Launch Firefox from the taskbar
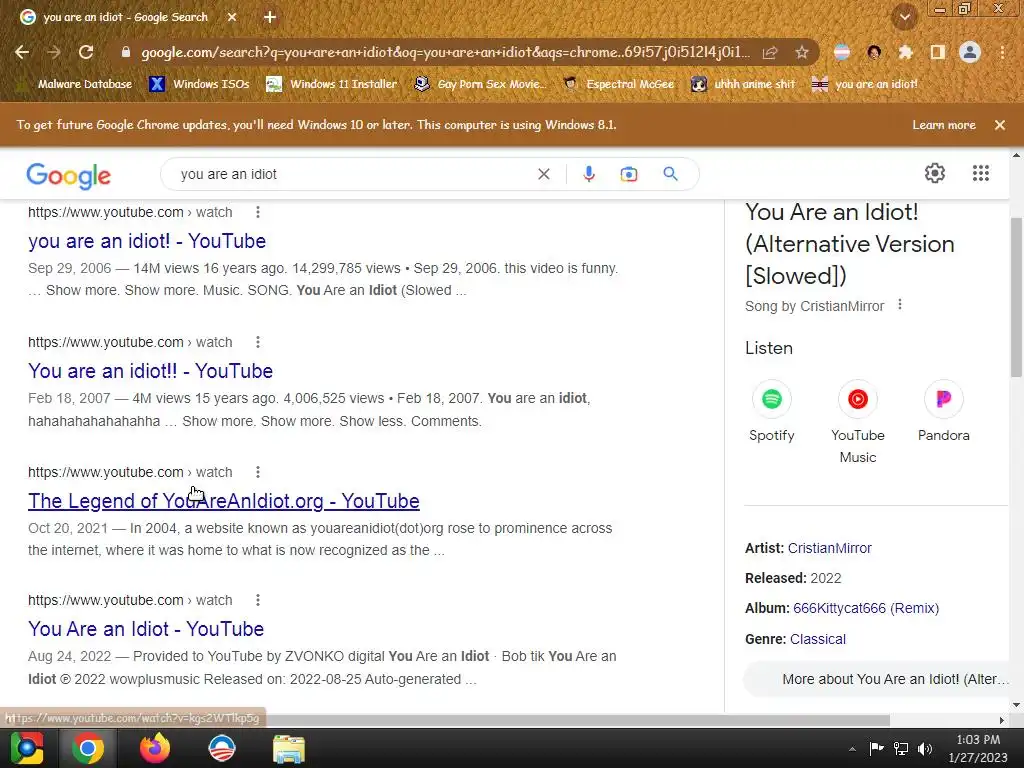This screenshot has width=1024, height=768. click(155, 748)
